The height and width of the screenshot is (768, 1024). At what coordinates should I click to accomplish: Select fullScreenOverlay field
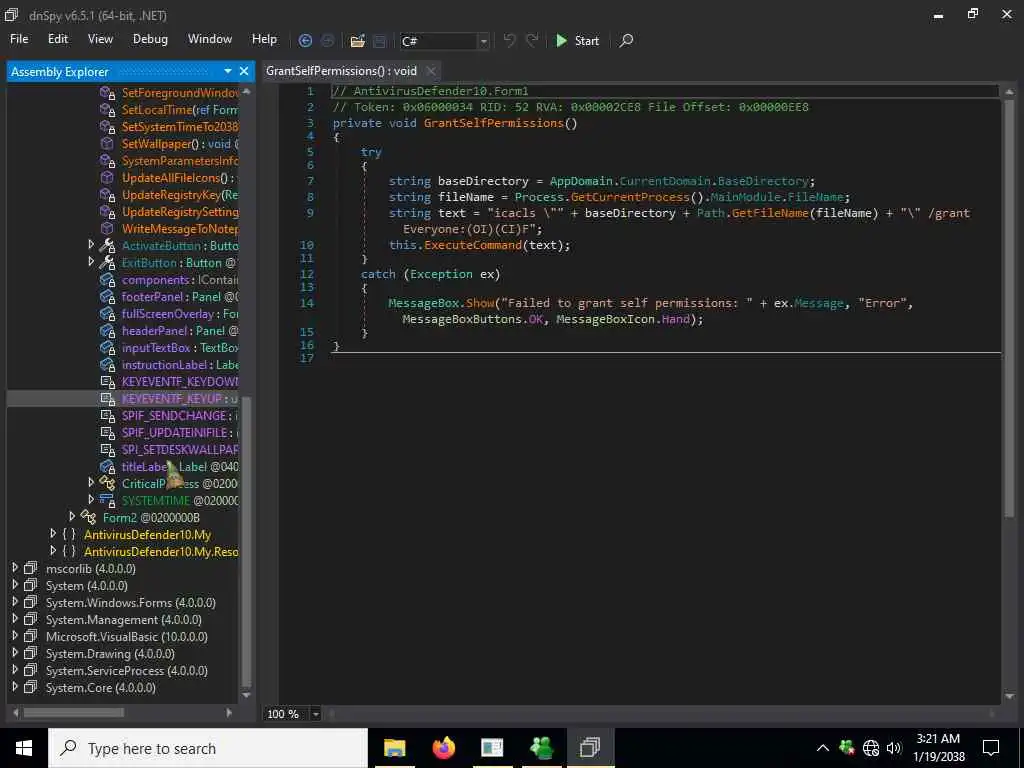coord(180,313)
